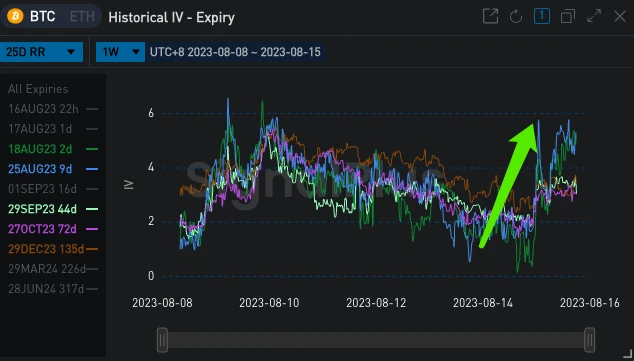Switch to the ETH tab
Viewport: 634px width, 361px height.
tap(82, 17)
